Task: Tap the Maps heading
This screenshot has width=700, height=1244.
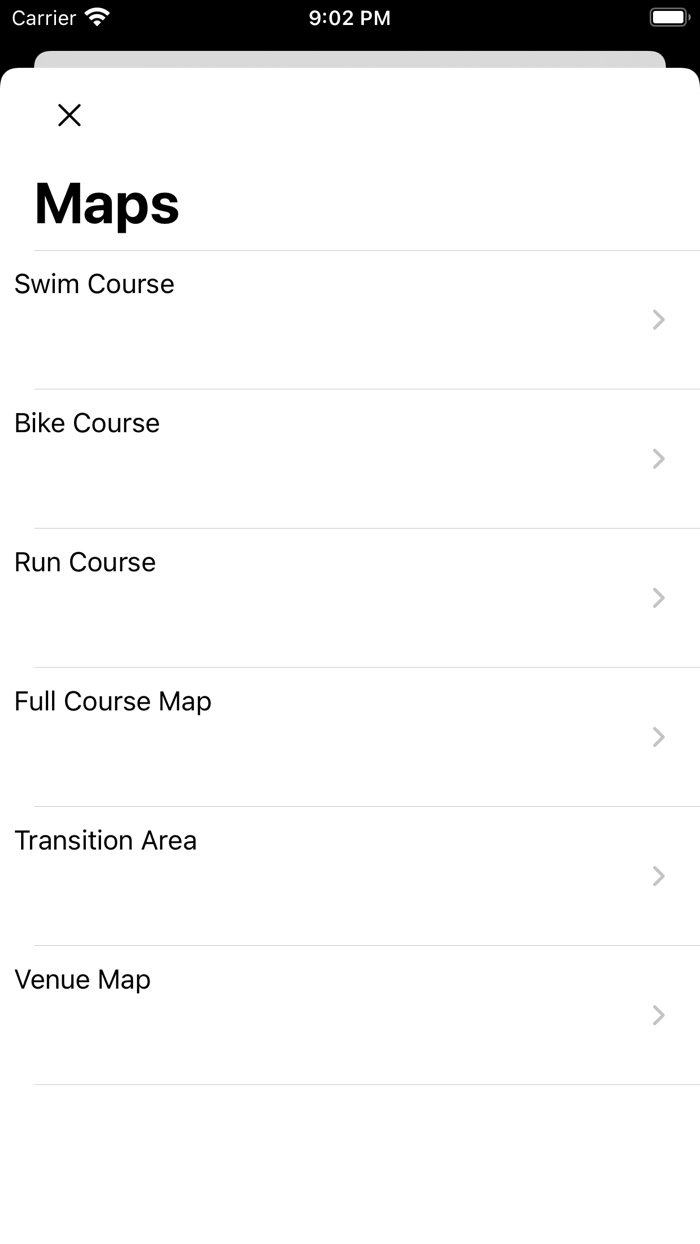Action: [x=106, y=203]
